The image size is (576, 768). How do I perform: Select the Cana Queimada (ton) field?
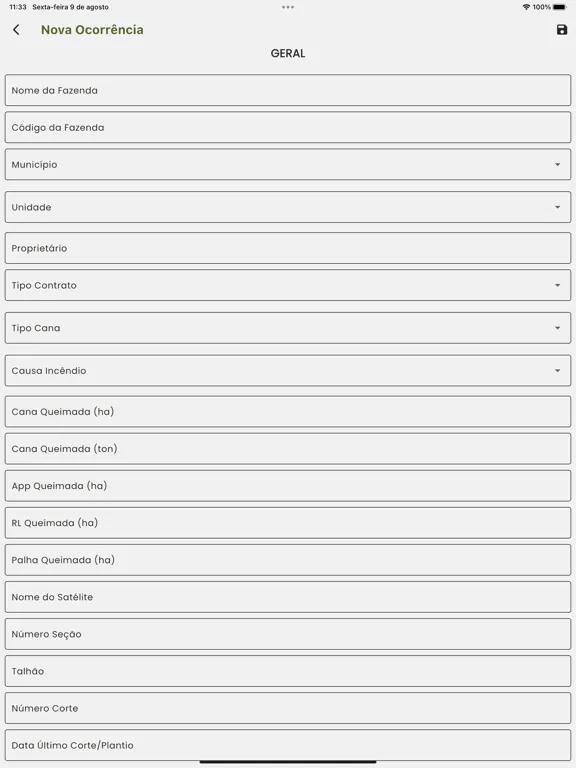coord(288,449)
